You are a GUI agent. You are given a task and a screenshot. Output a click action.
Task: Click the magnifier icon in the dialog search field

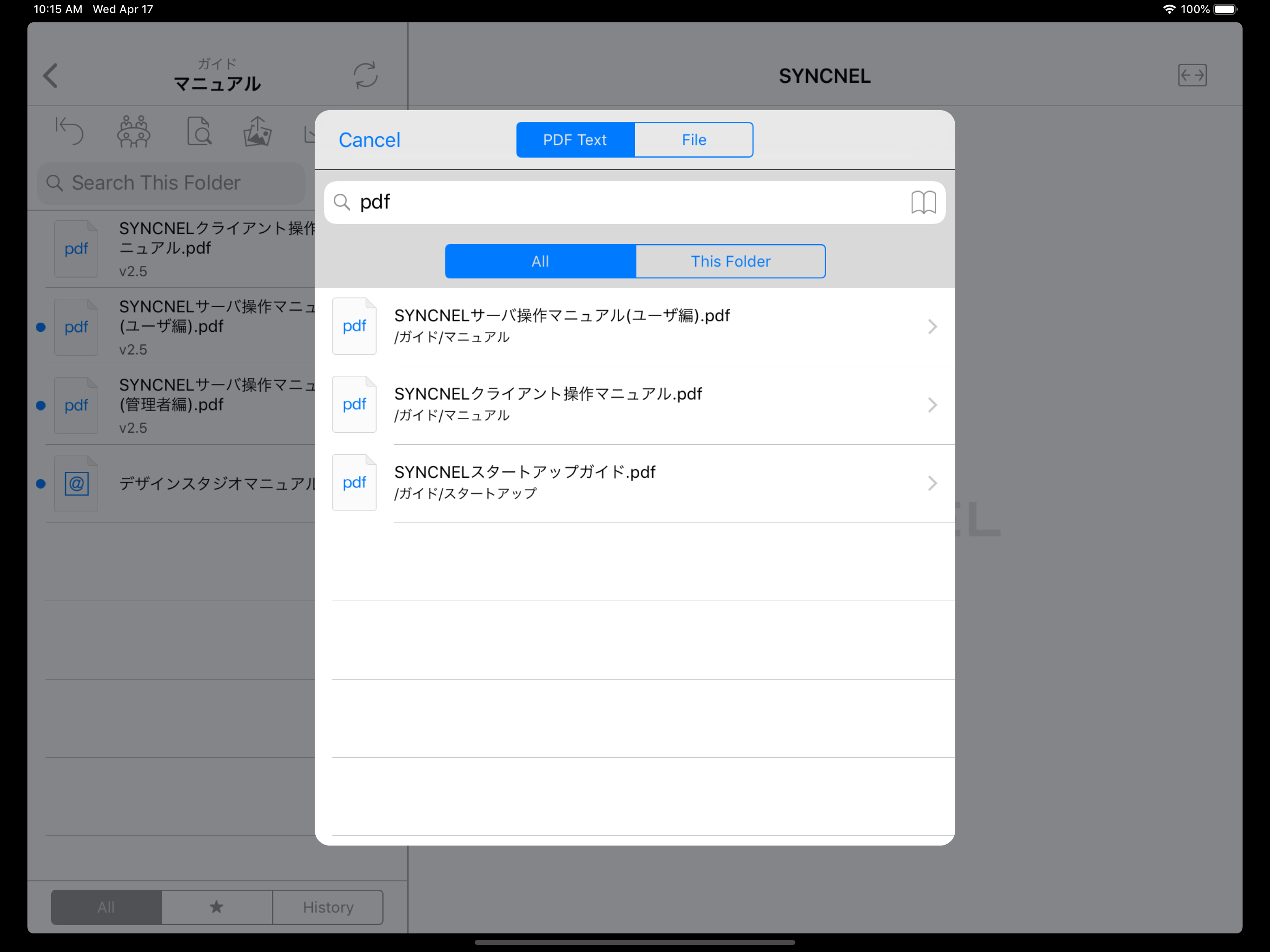click(342, 202)
